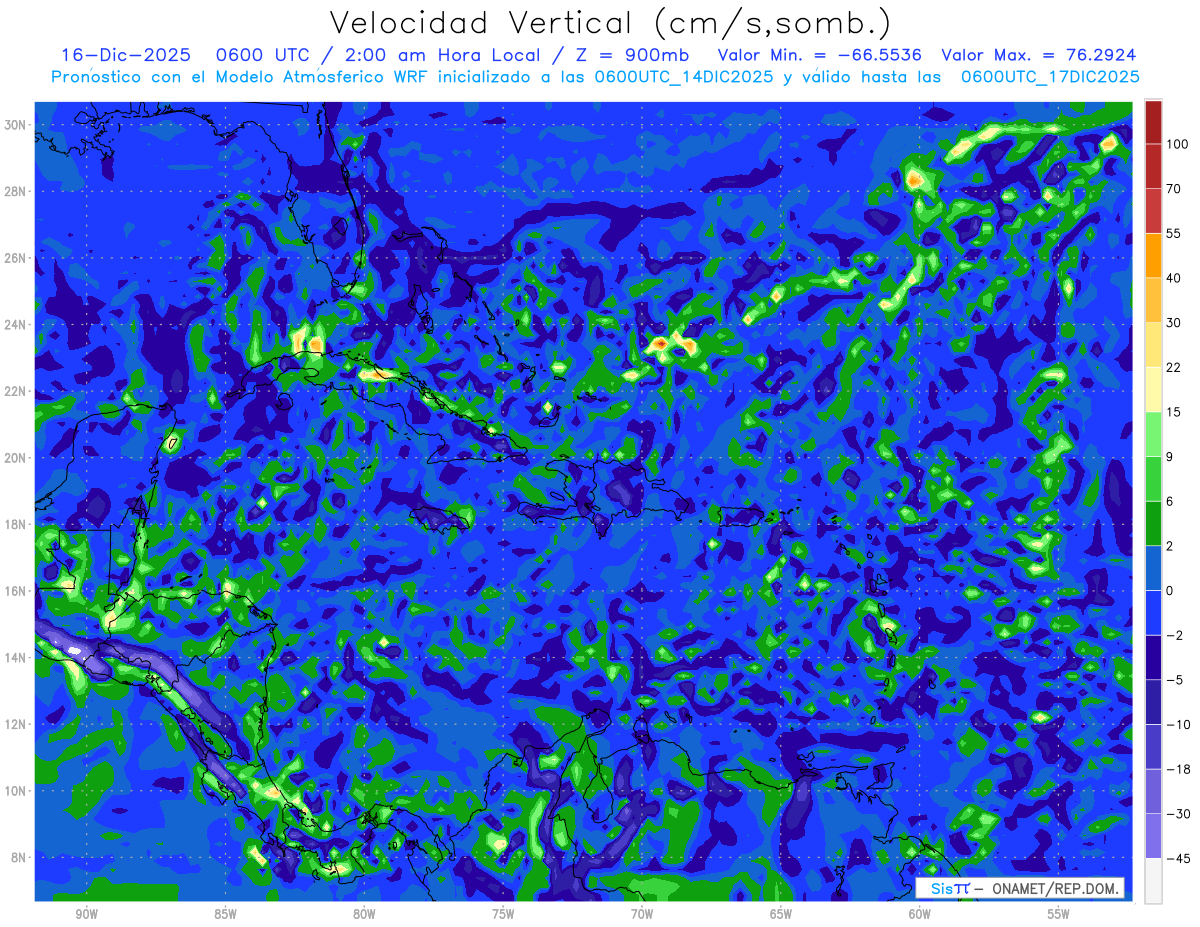Click the "65W" longitude label
Screen dimensions: 1200x927
click(x=781, y=914)
